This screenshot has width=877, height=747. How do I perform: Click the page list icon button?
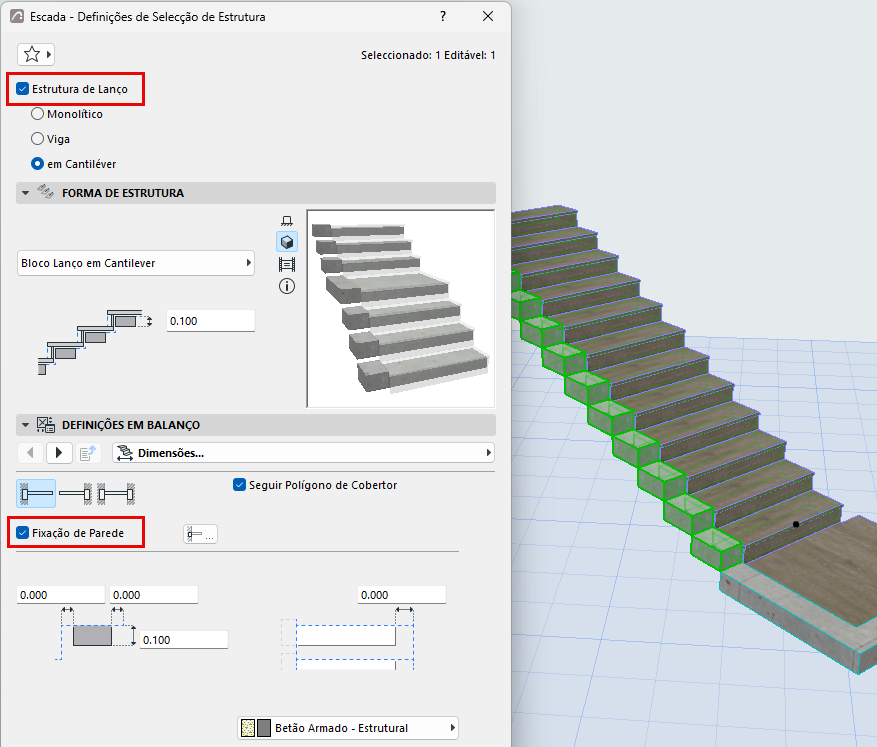(88, 453)
